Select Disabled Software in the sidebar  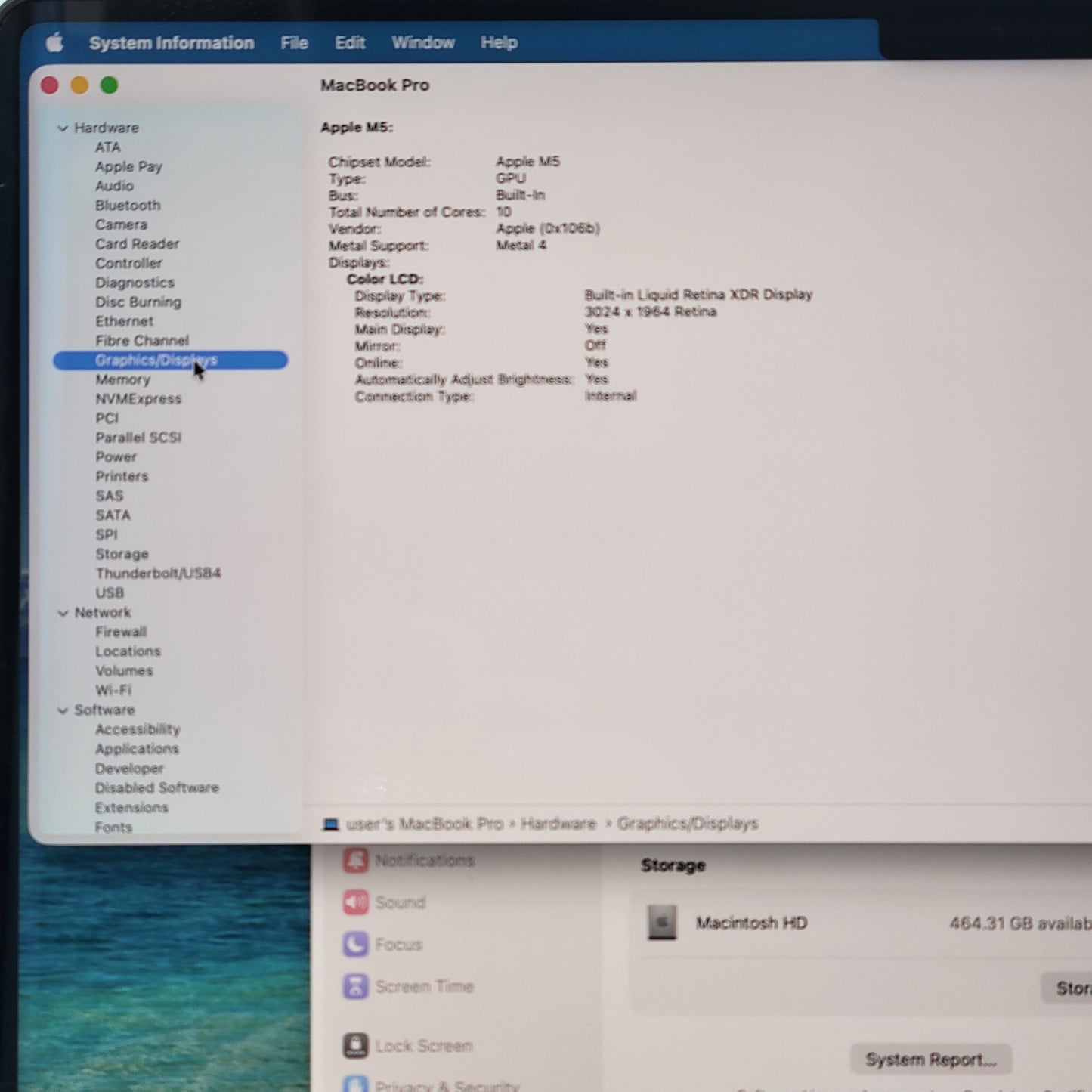point(157,788)
